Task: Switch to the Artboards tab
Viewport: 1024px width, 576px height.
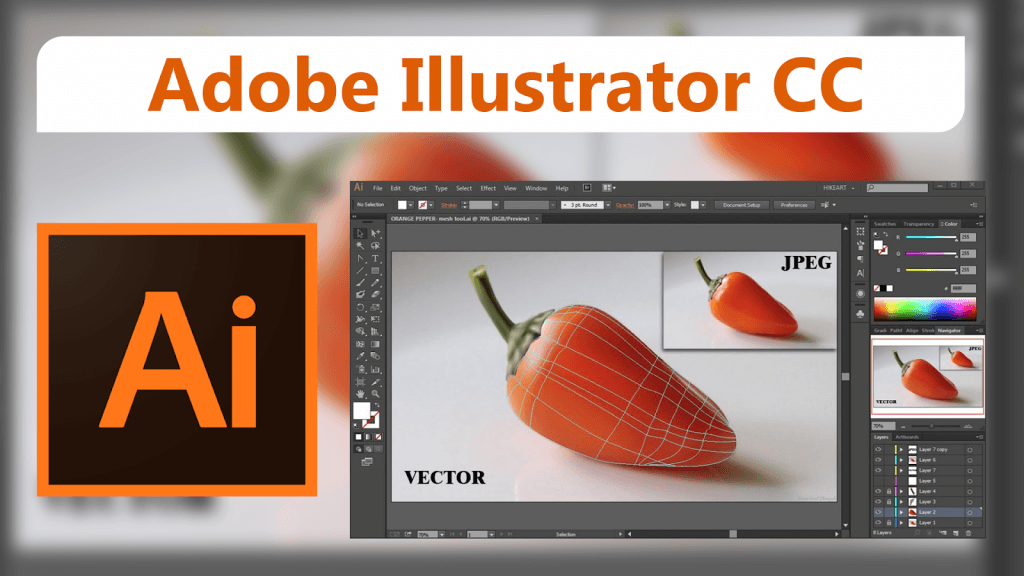Action: (x=905, y=437)
